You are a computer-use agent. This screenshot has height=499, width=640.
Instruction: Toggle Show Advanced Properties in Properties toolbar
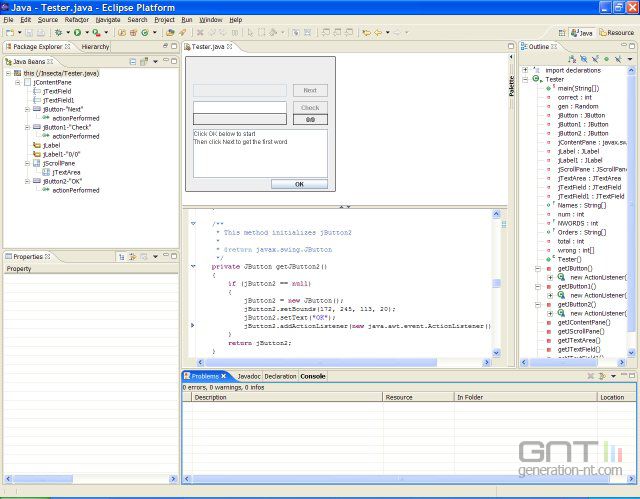point(133,257)
